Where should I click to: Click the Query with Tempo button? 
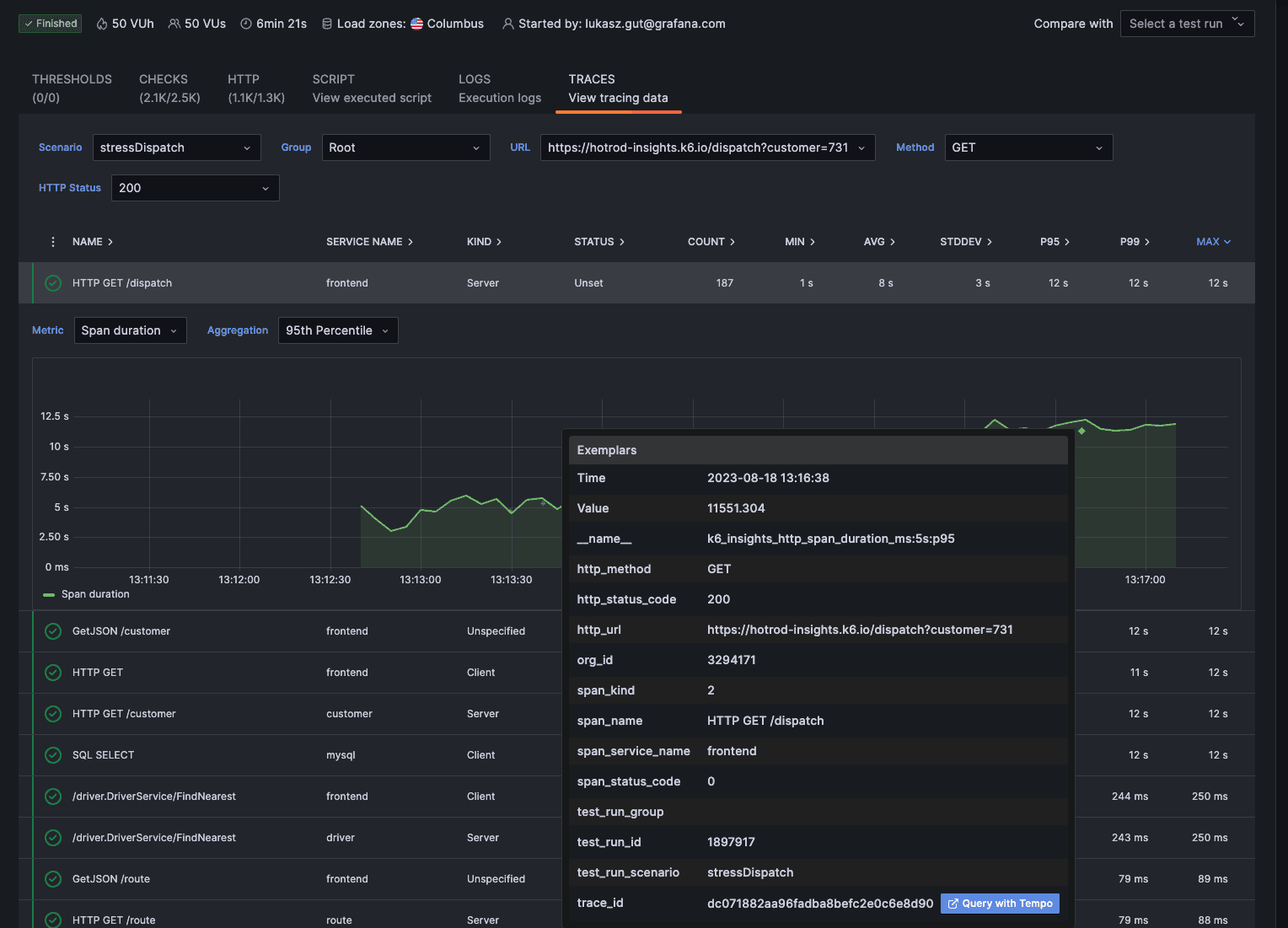(x=1000, y=903)
